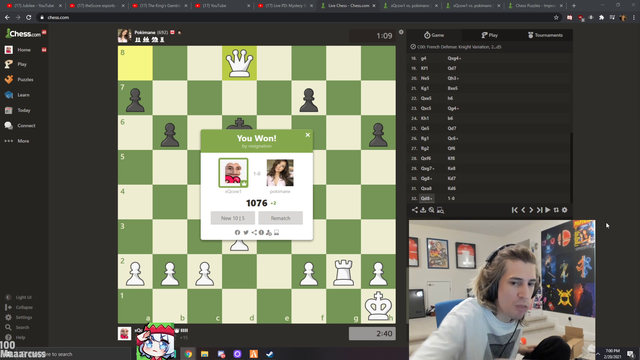Open Home in Chess.com sidebar
This screenshot has height=360, width=640.
[24, 50]
